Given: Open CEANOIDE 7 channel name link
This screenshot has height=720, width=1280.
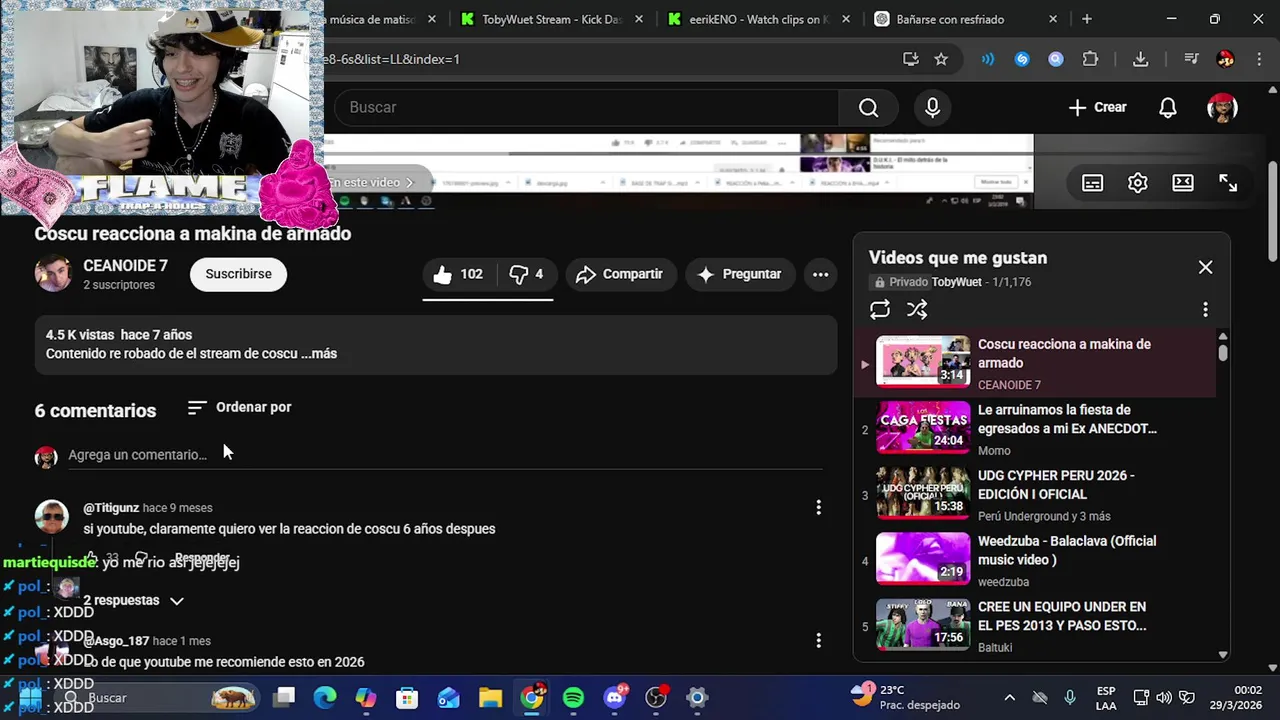Looking at the screenshot, I should (x=125, y=266).
